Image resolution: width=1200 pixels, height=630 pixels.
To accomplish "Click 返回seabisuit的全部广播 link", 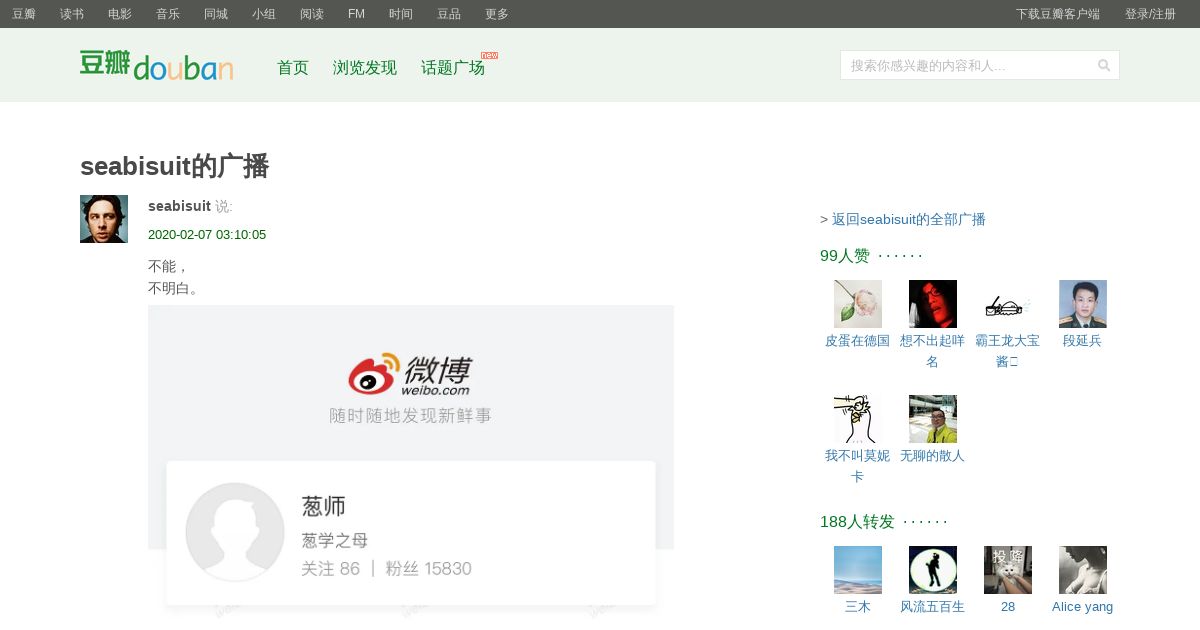I will tap(909, 219).
